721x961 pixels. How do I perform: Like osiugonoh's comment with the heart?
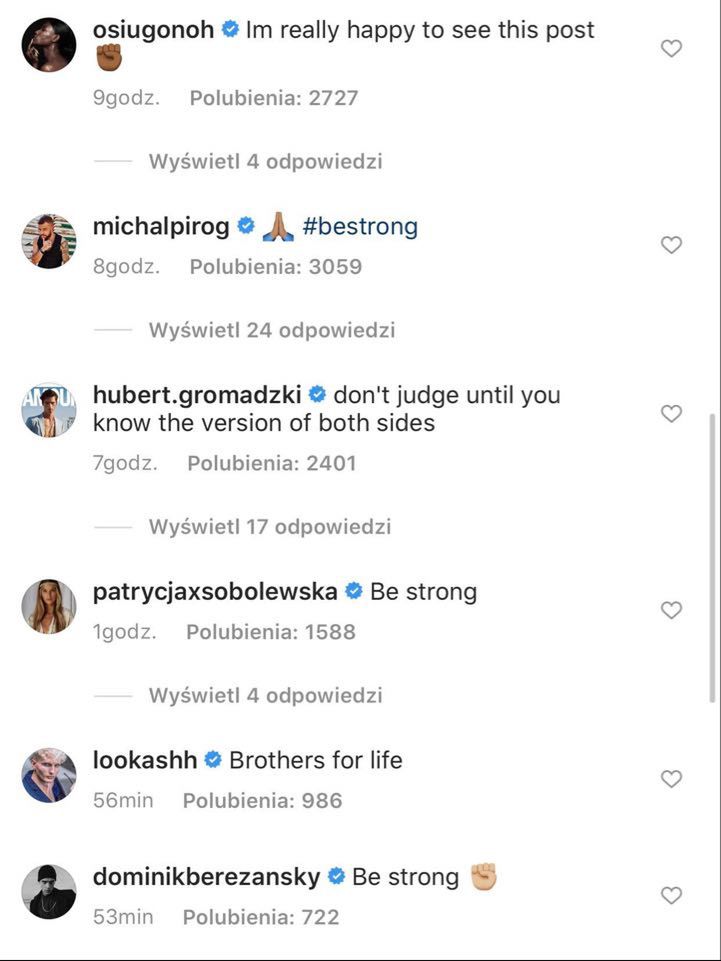672,48
